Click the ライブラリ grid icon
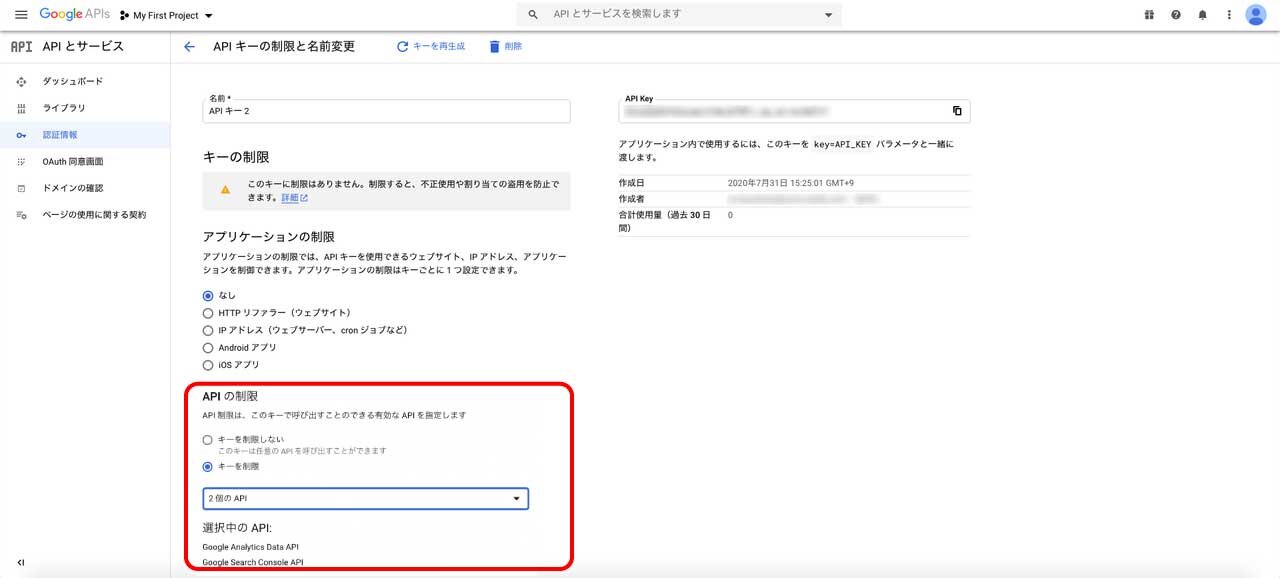 click(x=21, y=108)
